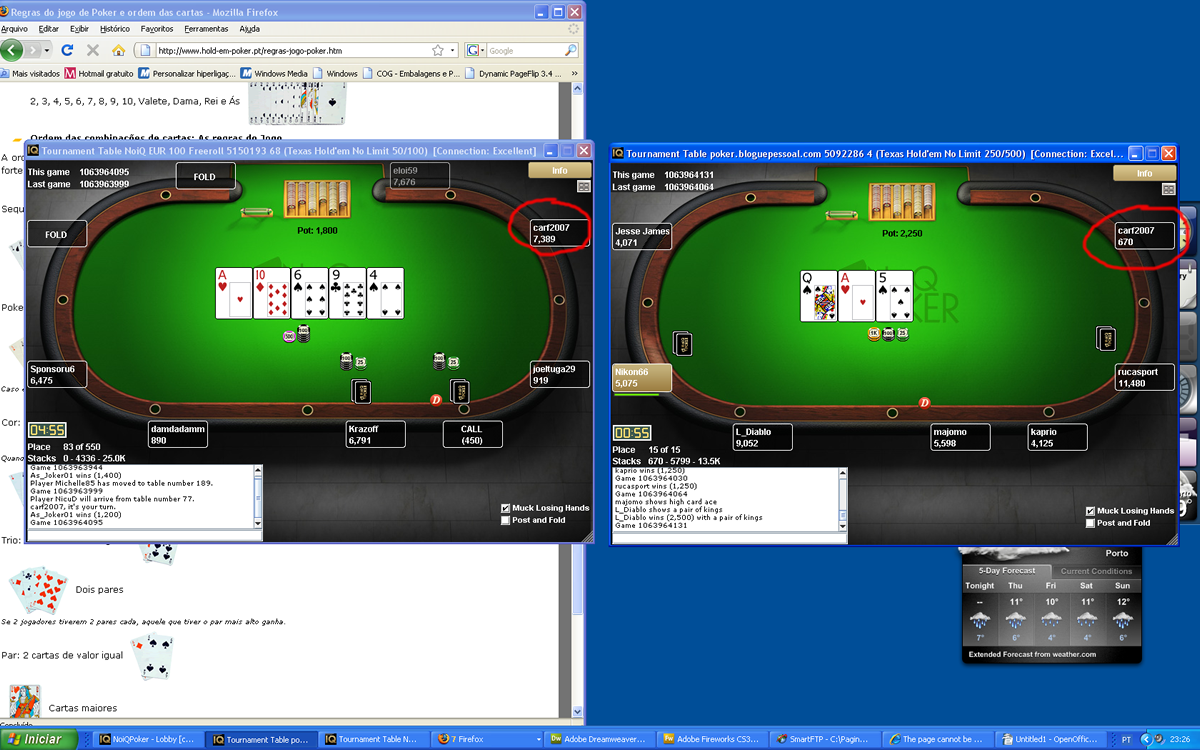
Task: Reload the page in Firefox
Action: click(67, 50)
